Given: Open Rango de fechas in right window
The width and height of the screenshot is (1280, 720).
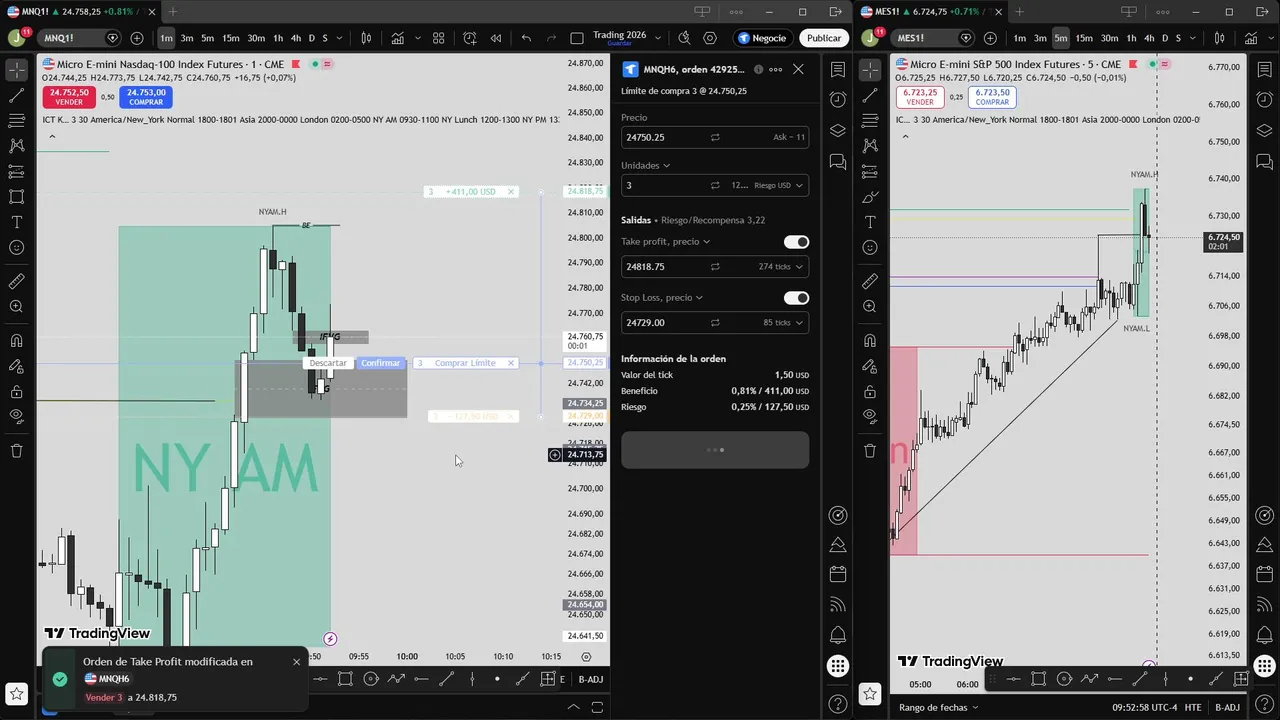Looking at the screenshot, I should click(x=940, y=707).
